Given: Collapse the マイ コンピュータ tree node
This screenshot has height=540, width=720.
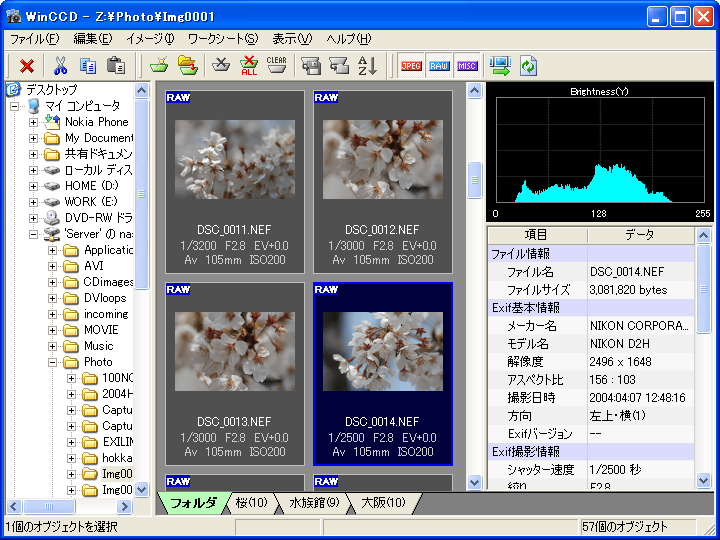Looking at the screenshot, I should pyautogui.click(x=15, y=106).
